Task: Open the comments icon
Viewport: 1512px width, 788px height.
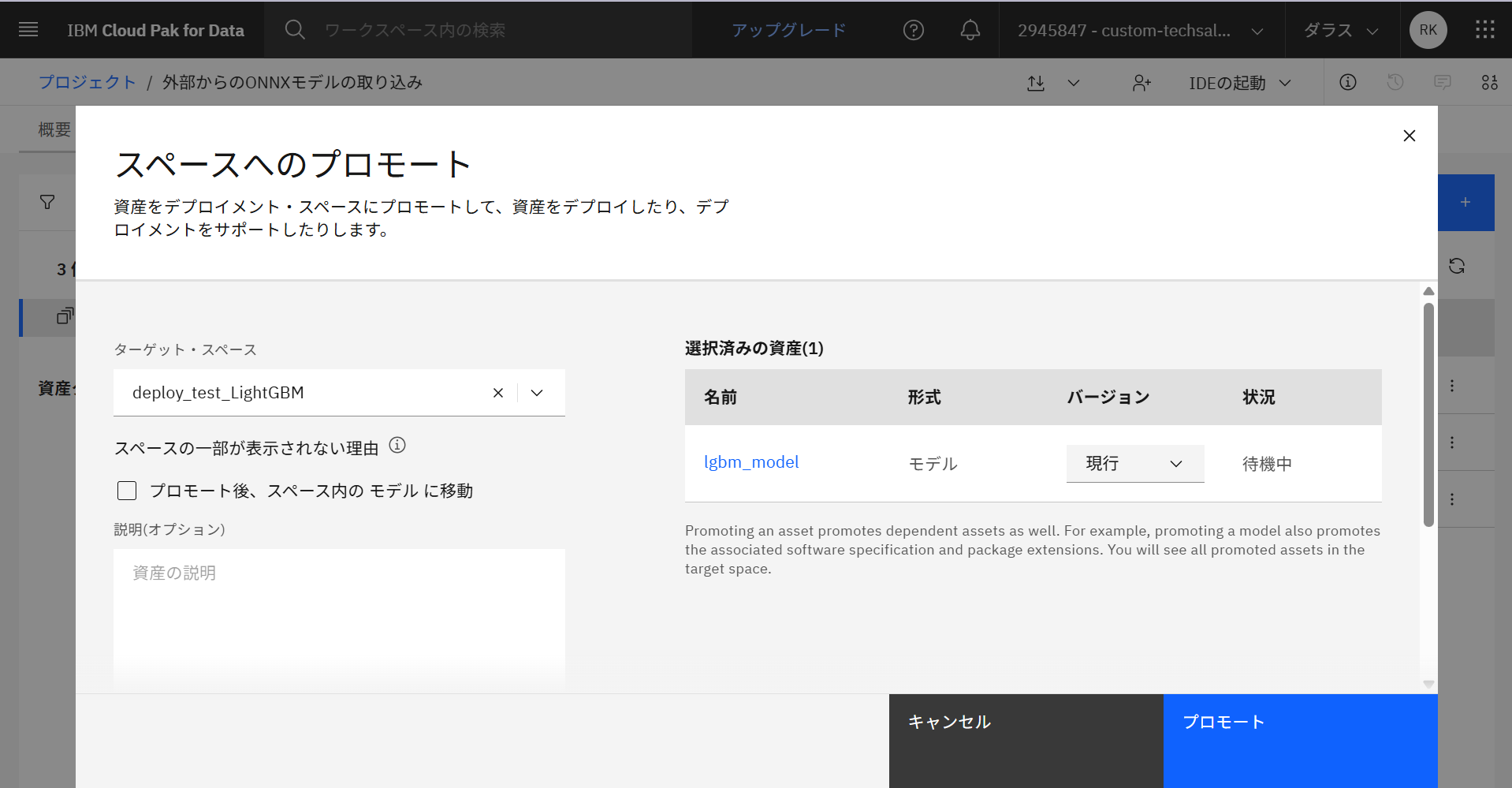Action: [x=1443, y=82]
